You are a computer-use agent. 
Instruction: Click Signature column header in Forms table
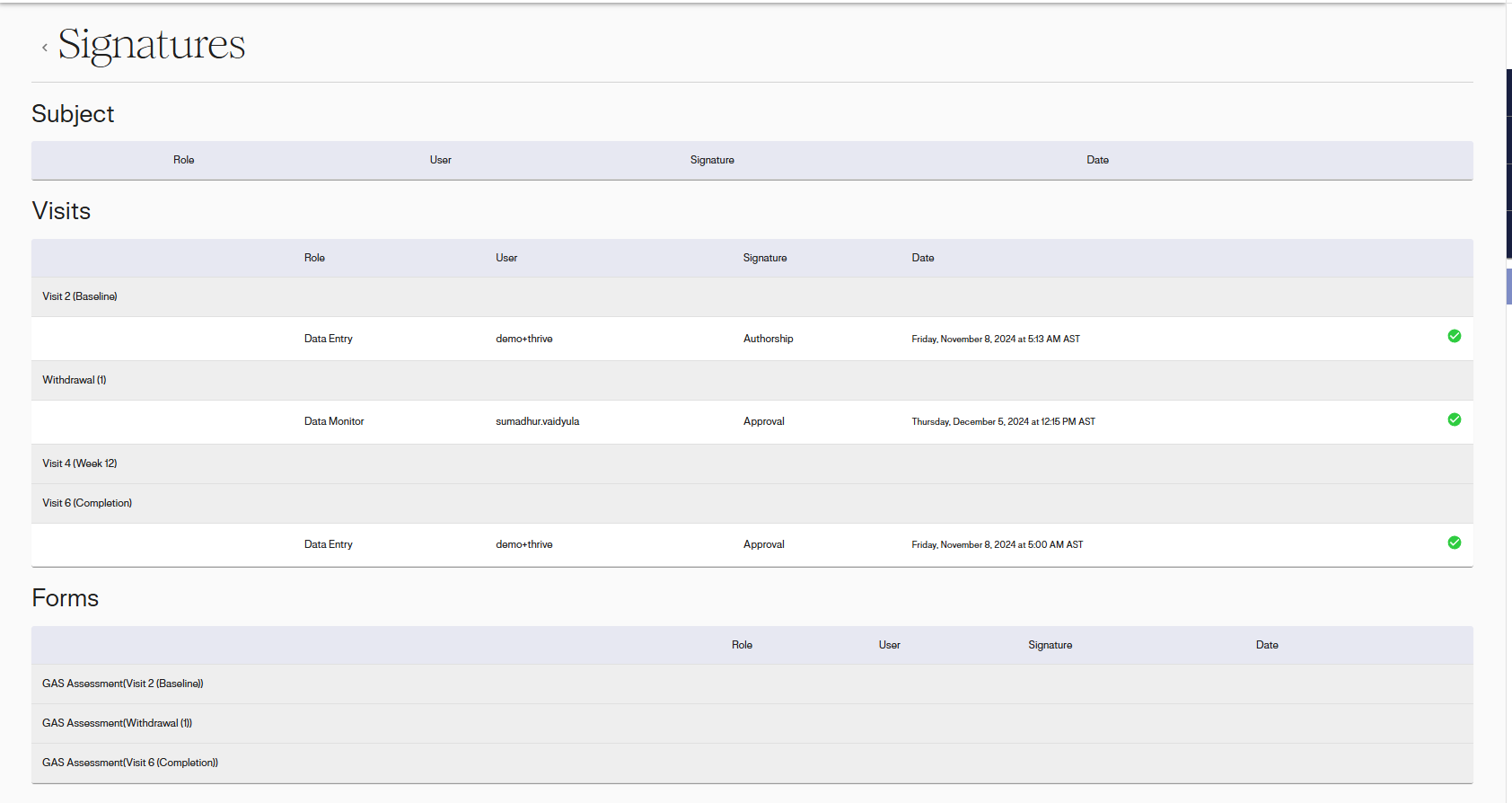(1050, 645)
